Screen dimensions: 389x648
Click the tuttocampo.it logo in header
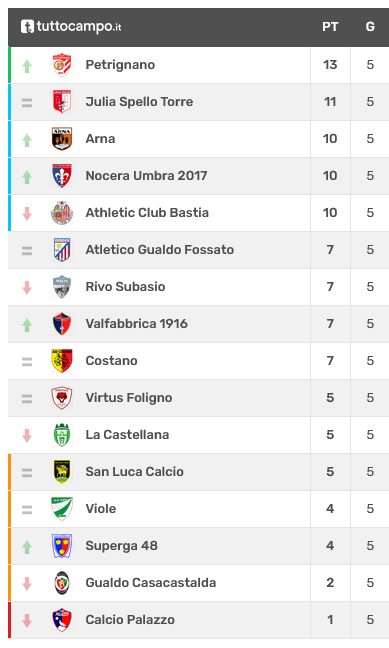tap(71, 27)
